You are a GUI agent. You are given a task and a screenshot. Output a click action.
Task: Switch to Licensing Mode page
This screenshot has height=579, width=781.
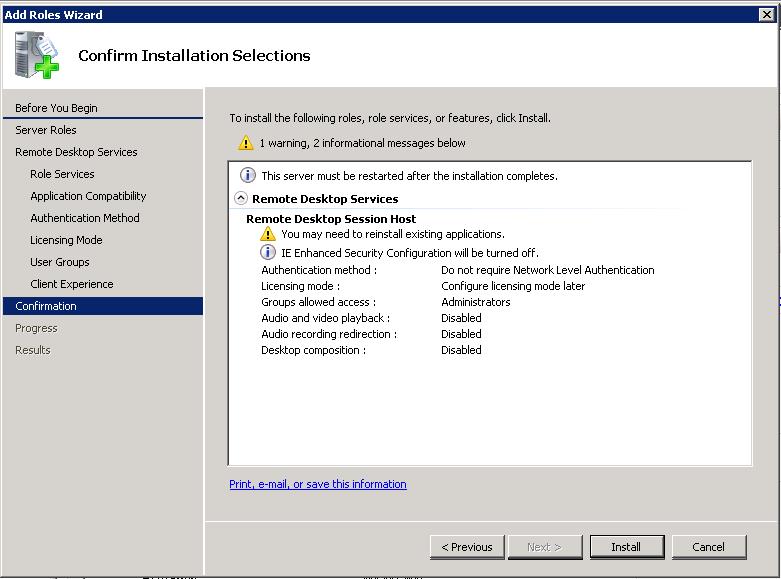tap(66, 240)
